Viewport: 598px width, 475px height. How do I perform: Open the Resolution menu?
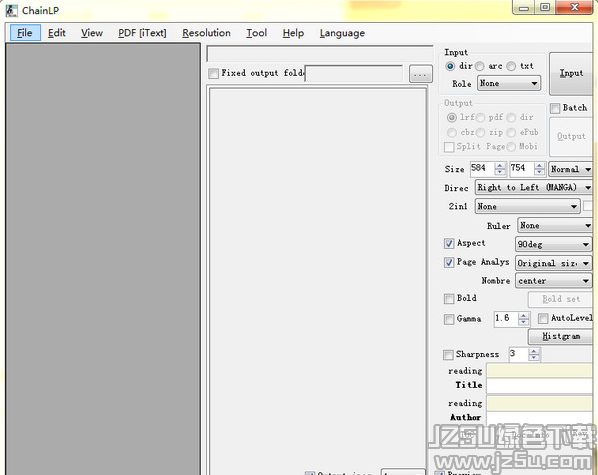tap(206, 33)
